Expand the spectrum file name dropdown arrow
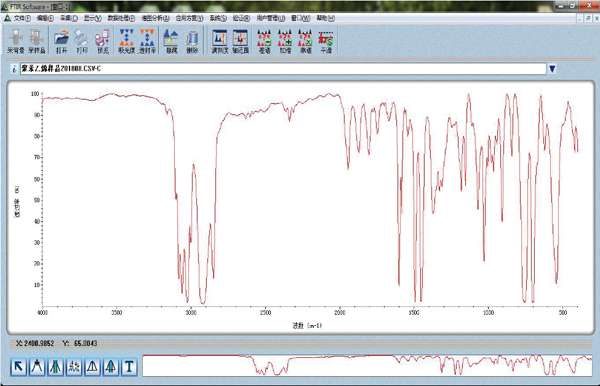 click(552, 69)
